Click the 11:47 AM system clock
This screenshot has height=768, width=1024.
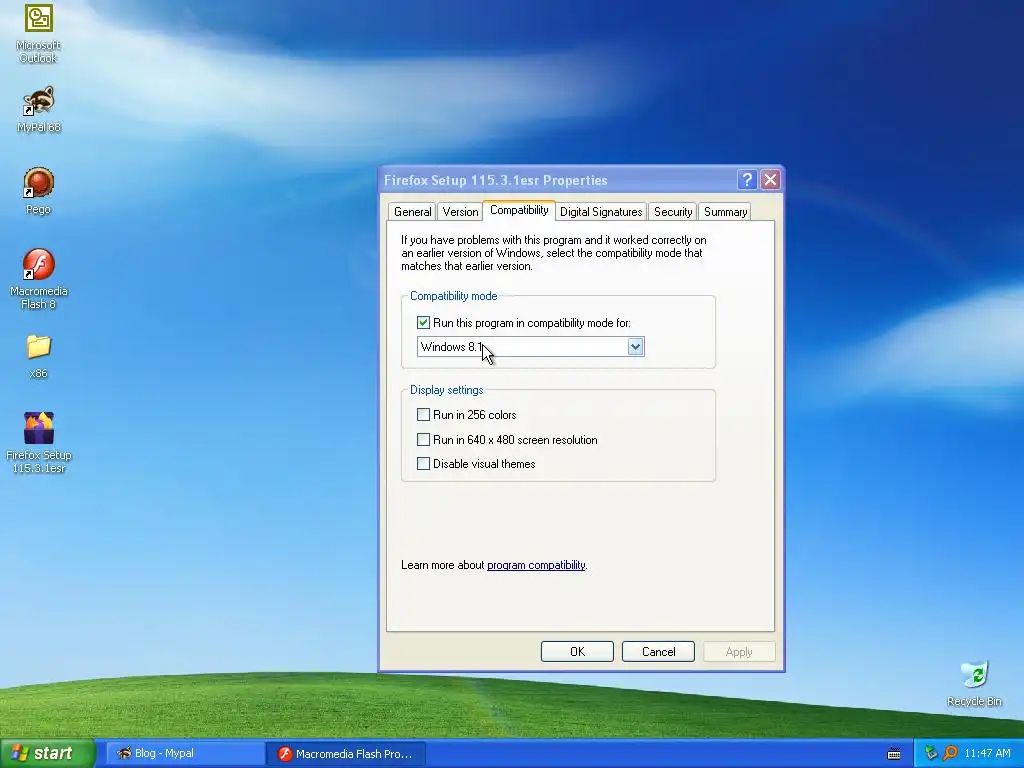click(x=987, y=754)
